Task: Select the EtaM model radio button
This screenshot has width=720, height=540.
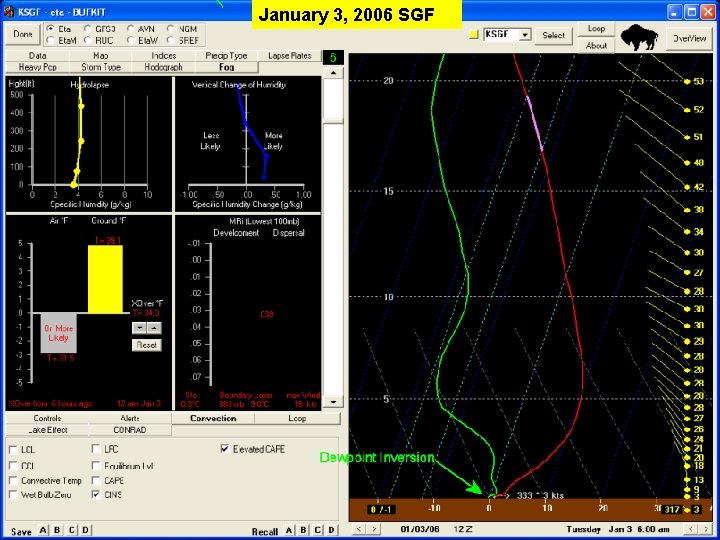Action: point(51,40)
